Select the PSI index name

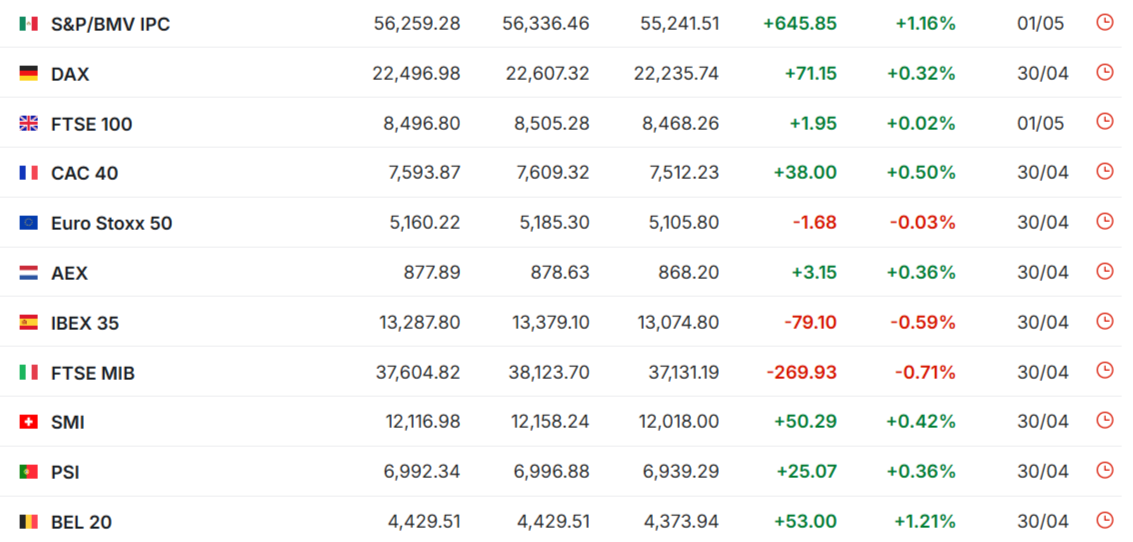point(65,473)
